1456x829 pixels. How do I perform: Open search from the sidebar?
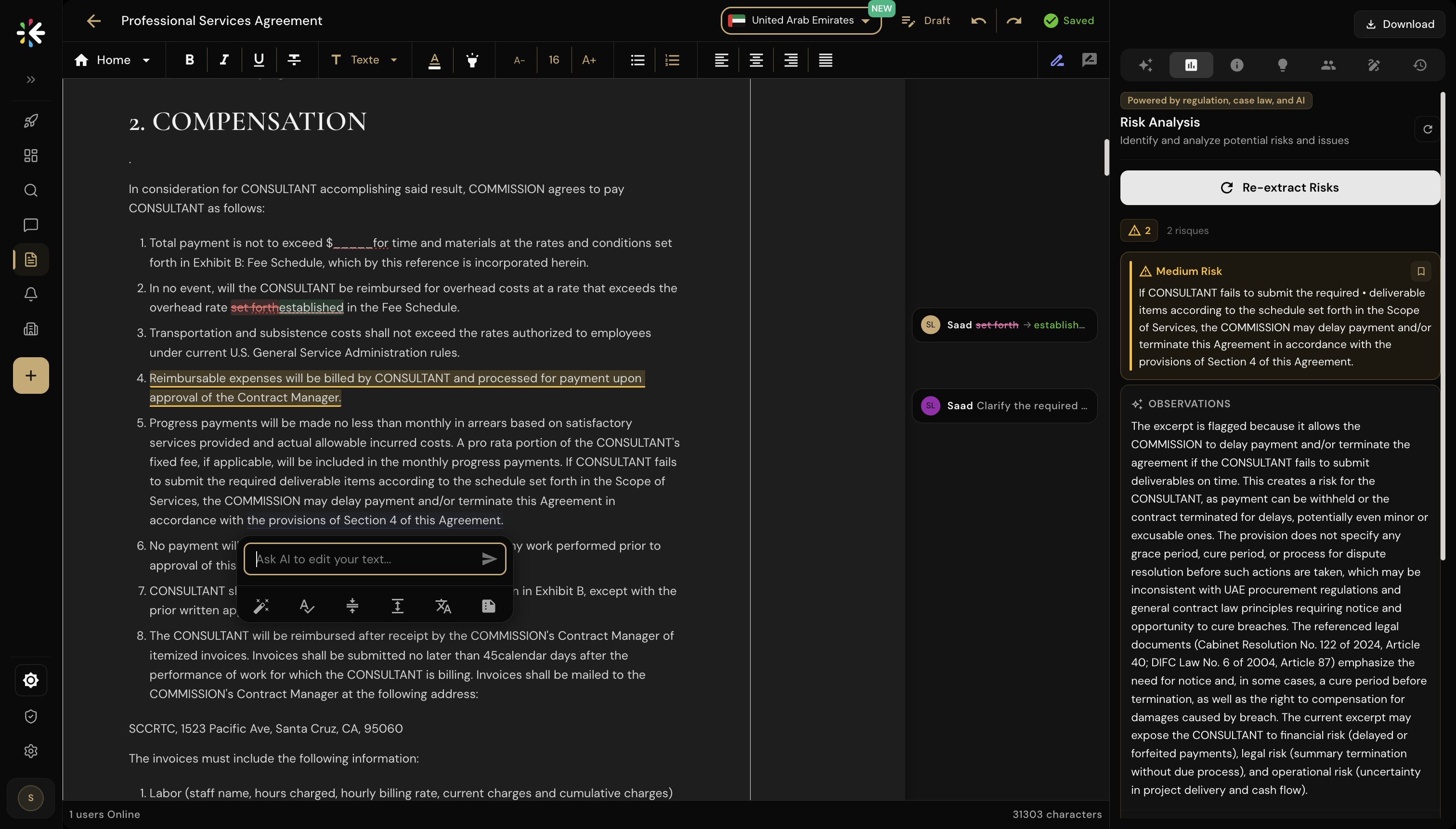point(31,190)
